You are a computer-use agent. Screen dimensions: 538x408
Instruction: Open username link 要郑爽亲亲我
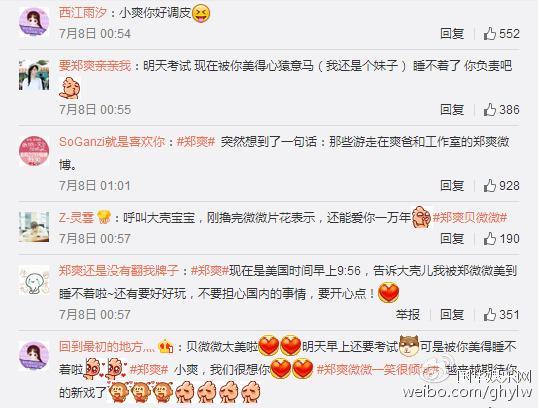[95, 65]
